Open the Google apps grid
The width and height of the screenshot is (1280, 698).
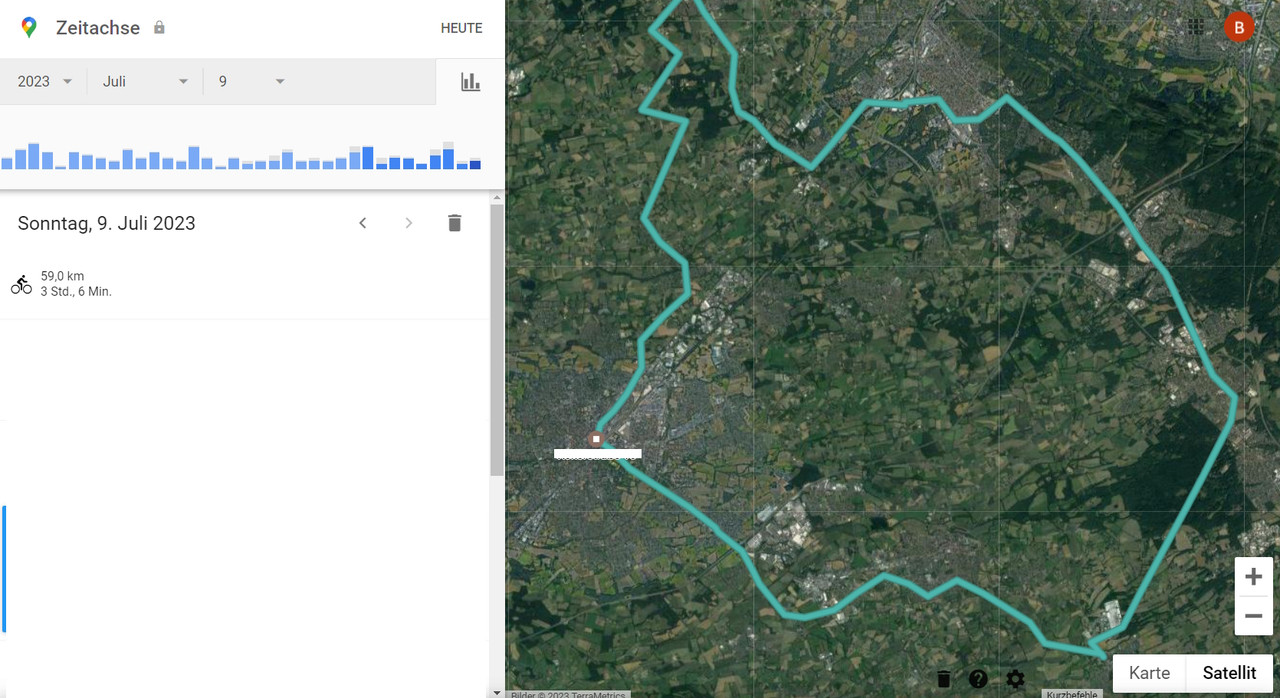tap(1196, 27)
